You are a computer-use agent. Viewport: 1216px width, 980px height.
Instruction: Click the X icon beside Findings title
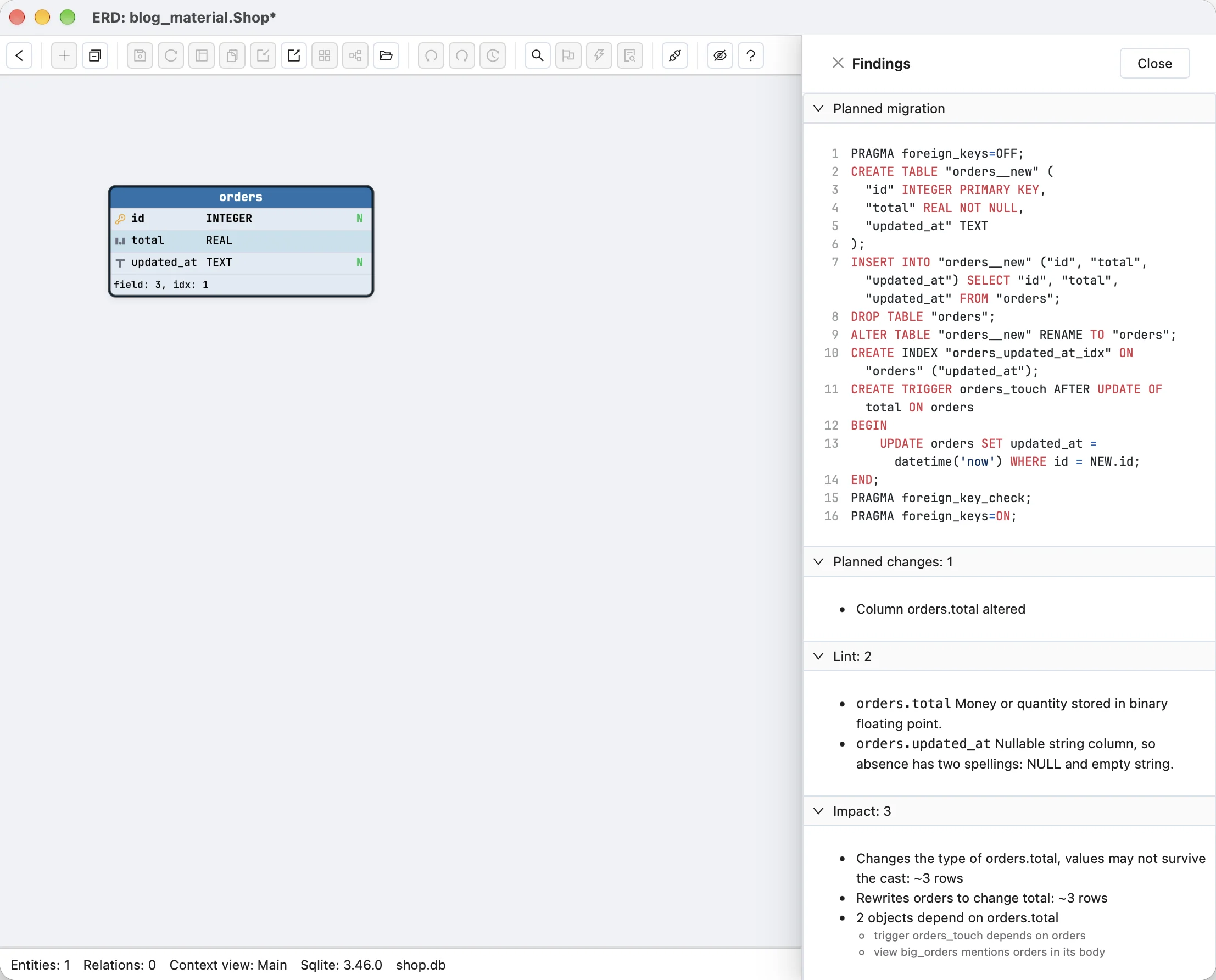coord(838,63)
